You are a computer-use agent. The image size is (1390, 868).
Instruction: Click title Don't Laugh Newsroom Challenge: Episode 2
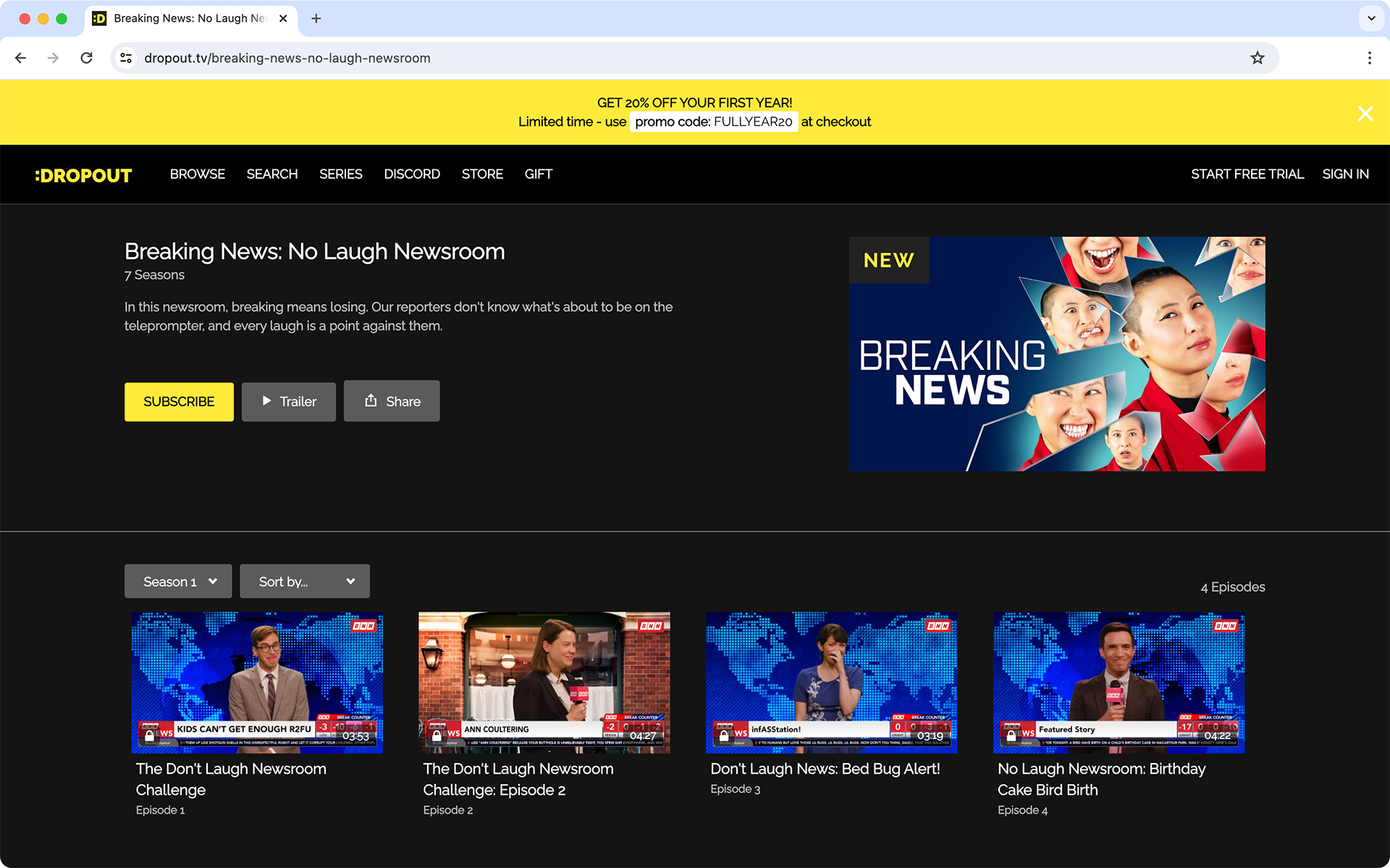(x=518, y=780)
